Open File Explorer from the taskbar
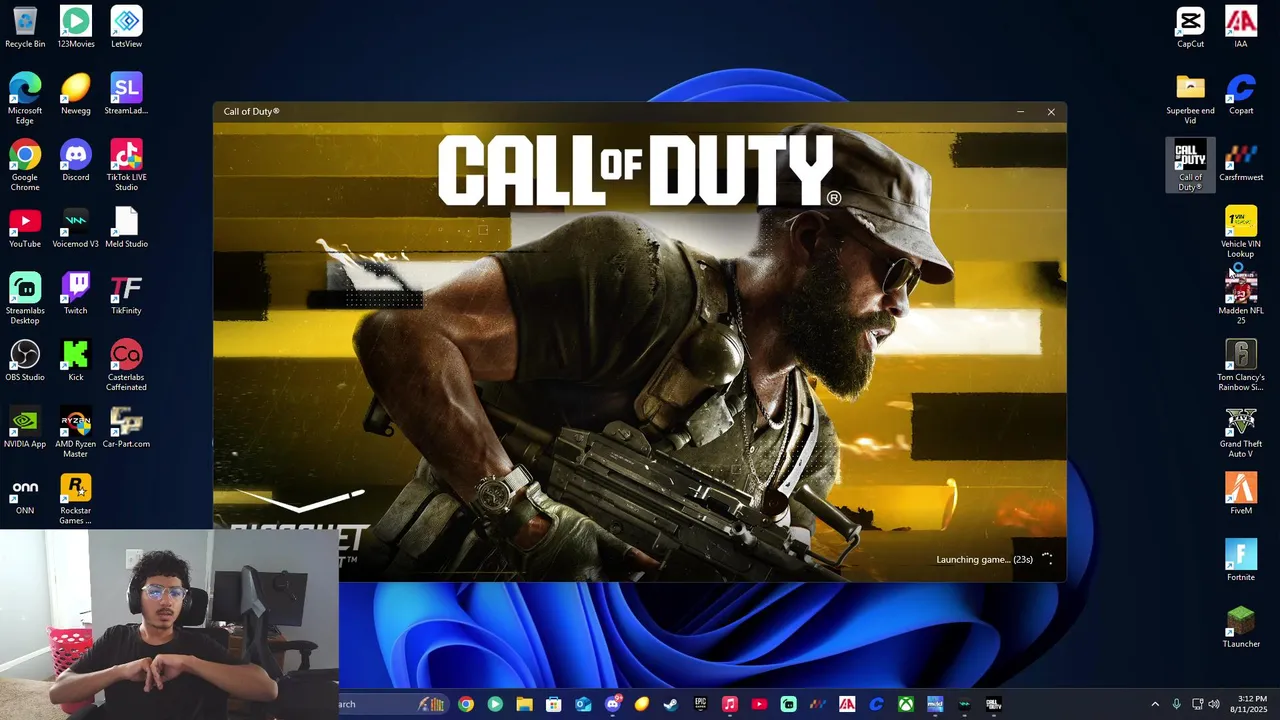 tap(524, 704)
